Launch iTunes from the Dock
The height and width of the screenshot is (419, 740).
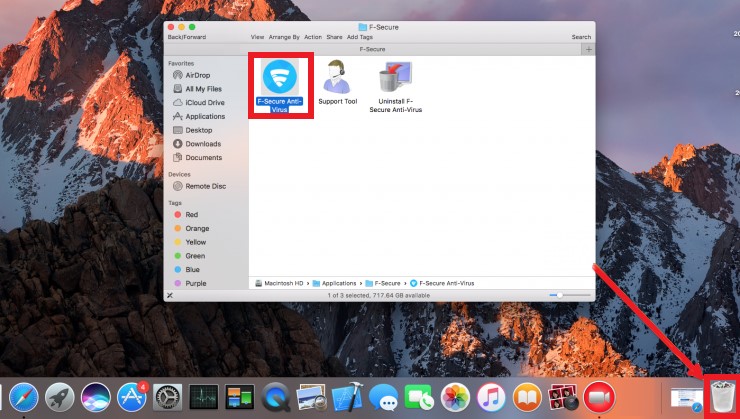491,397
